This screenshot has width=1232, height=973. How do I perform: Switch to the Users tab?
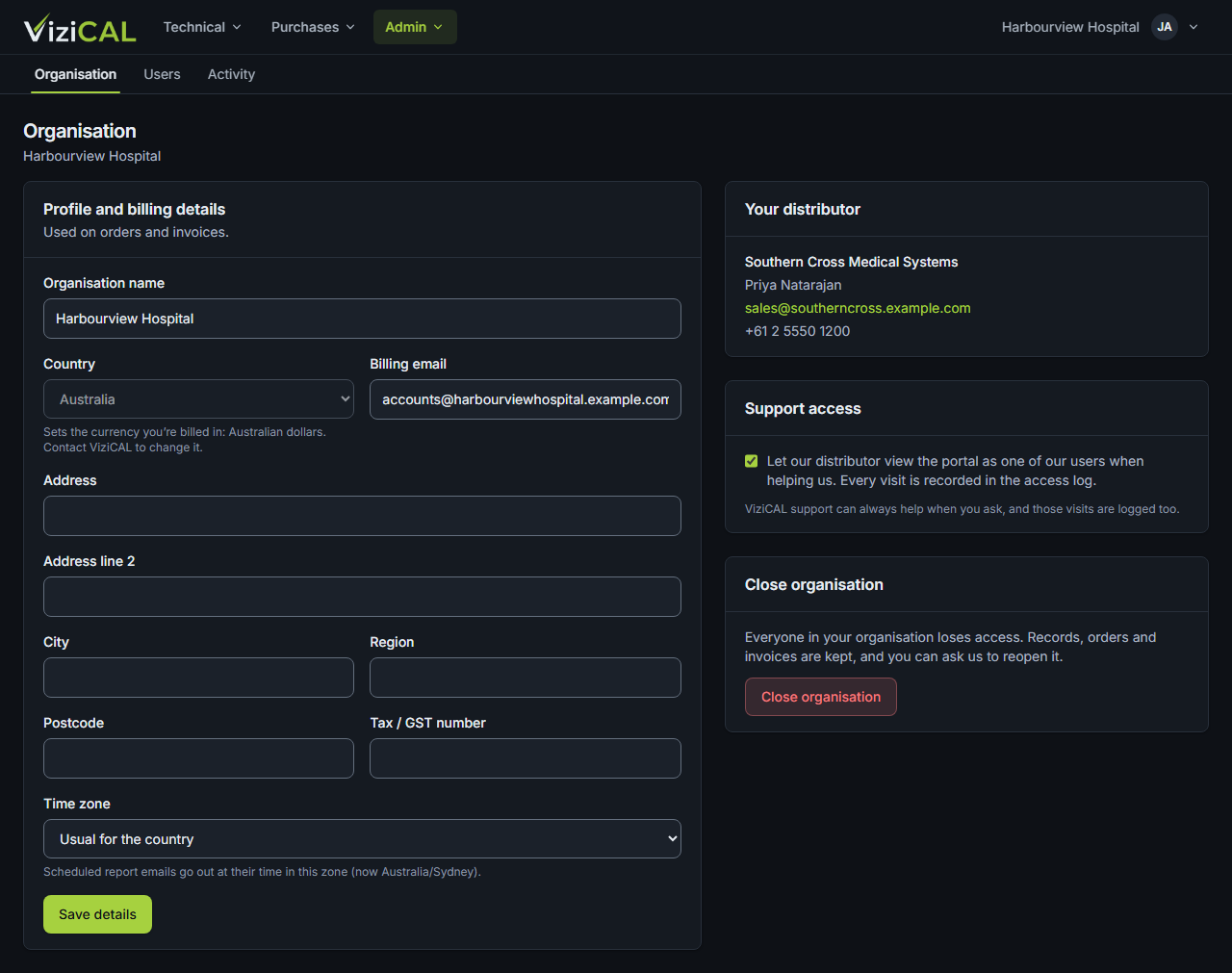pyautogui.click(x=162, y=74)
